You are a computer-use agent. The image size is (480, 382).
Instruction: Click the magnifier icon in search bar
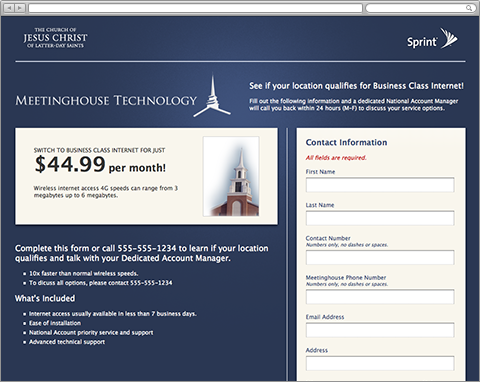tap(469, 8)
